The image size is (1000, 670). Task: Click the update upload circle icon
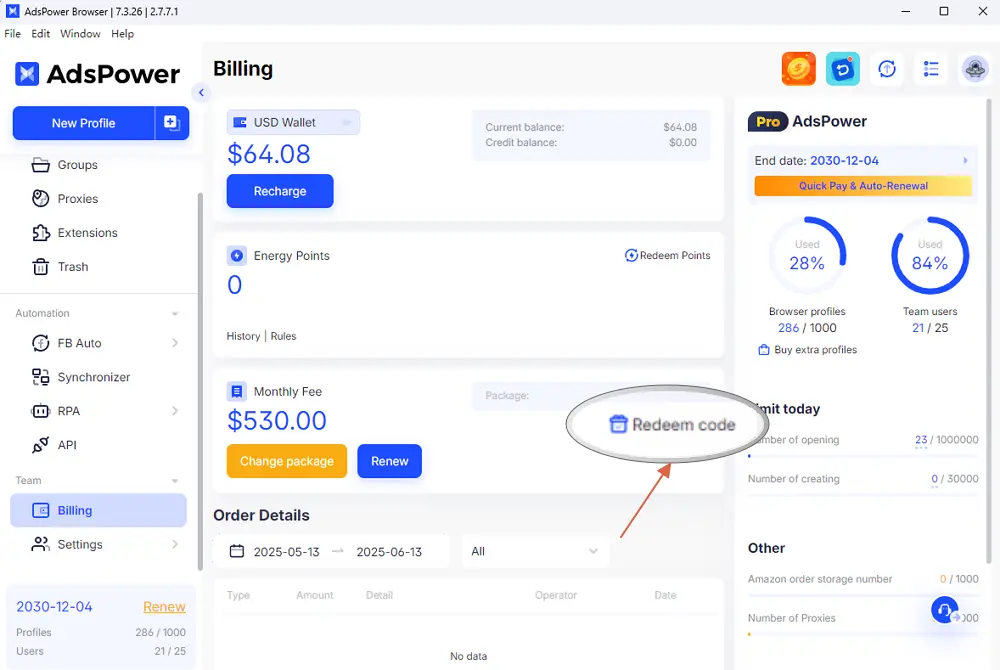(x=887, y=68)
